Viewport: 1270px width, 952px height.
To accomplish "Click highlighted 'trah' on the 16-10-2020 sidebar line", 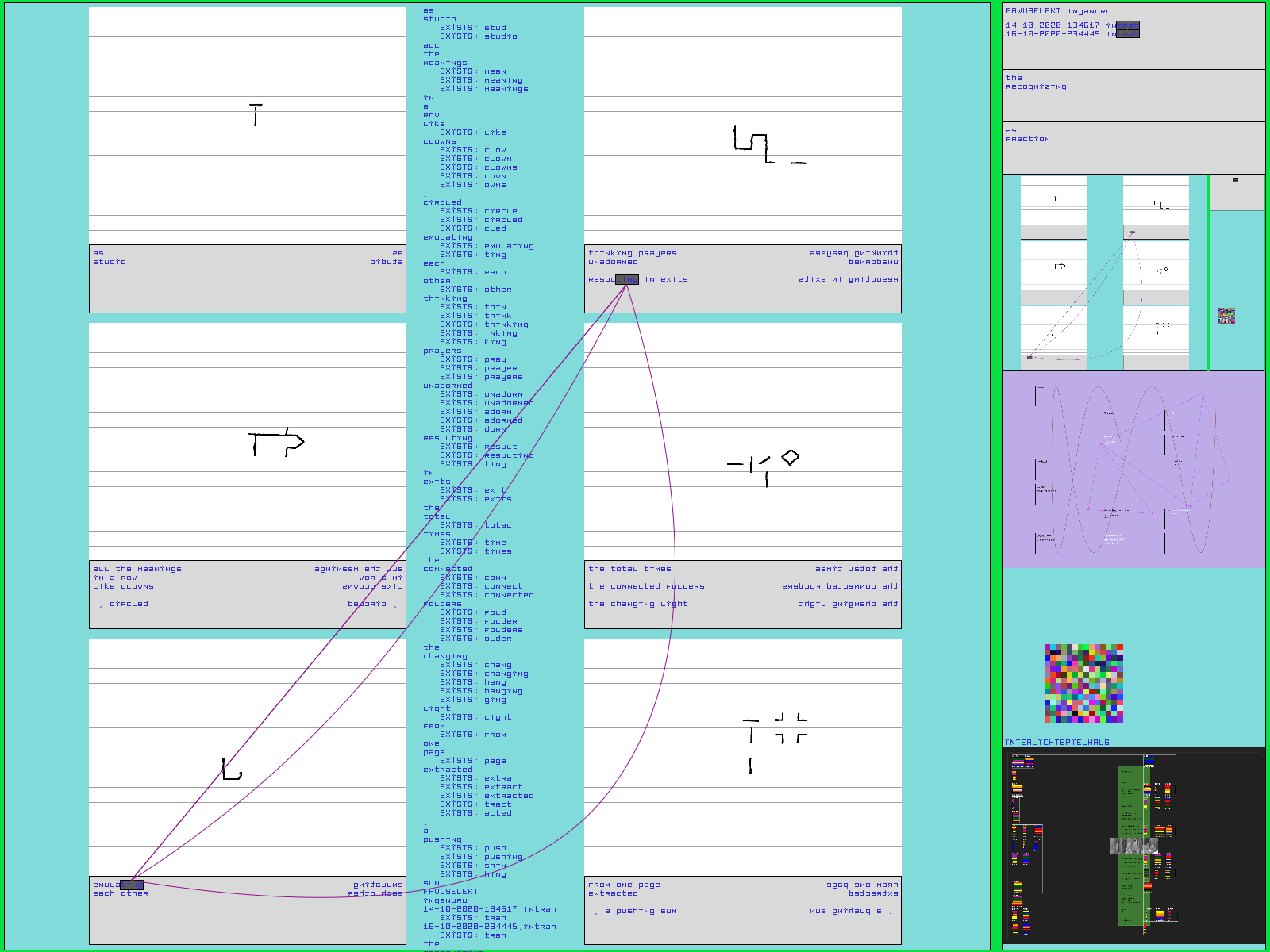I will click(x=1127, y=34).
